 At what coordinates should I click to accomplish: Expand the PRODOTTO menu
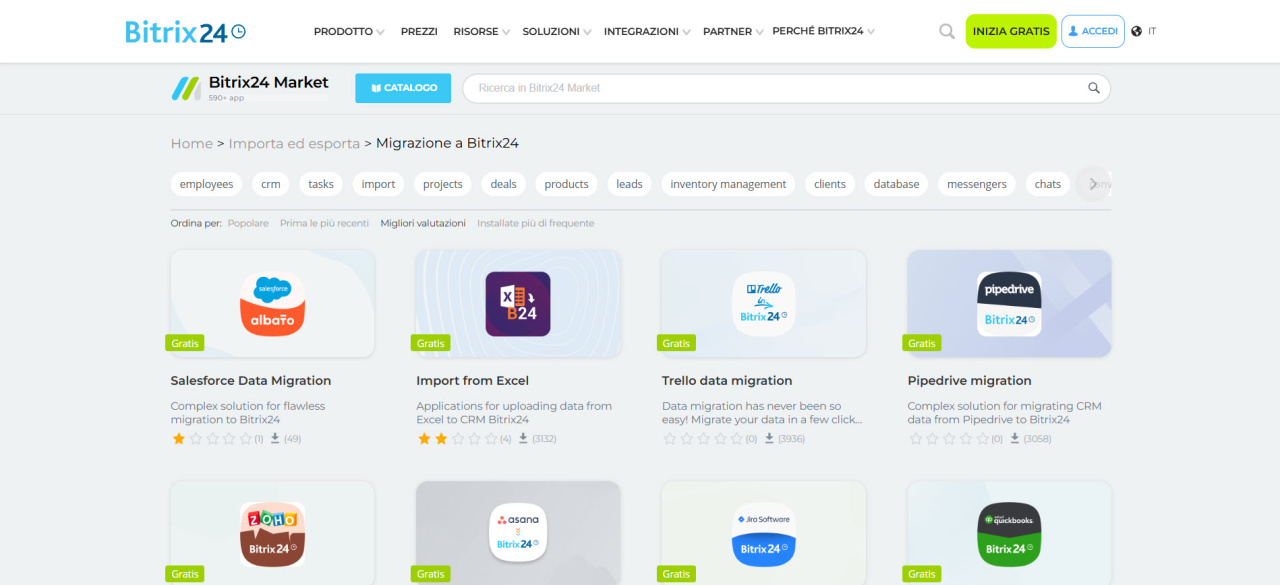tap(349, 32)
